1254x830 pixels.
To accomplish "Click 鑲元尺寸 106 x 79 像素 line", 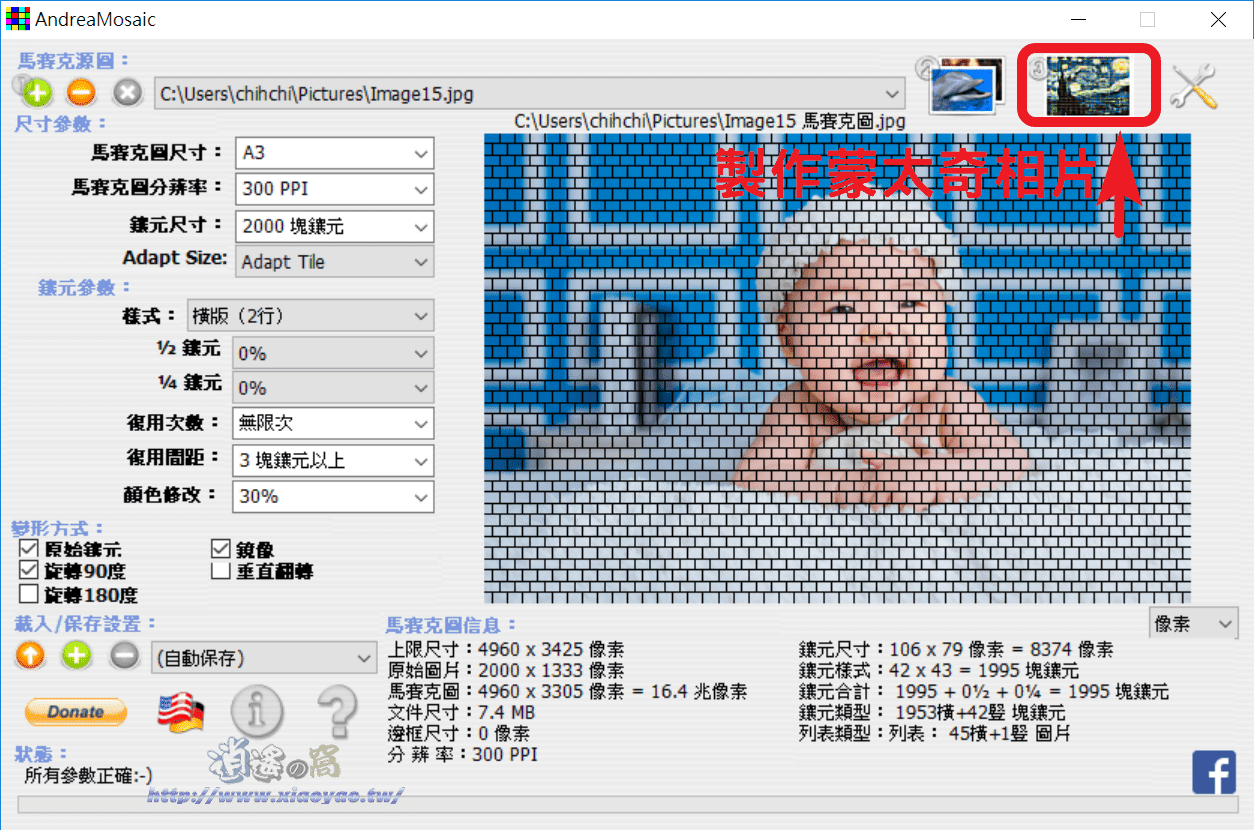I will click(x=956, y=649).
